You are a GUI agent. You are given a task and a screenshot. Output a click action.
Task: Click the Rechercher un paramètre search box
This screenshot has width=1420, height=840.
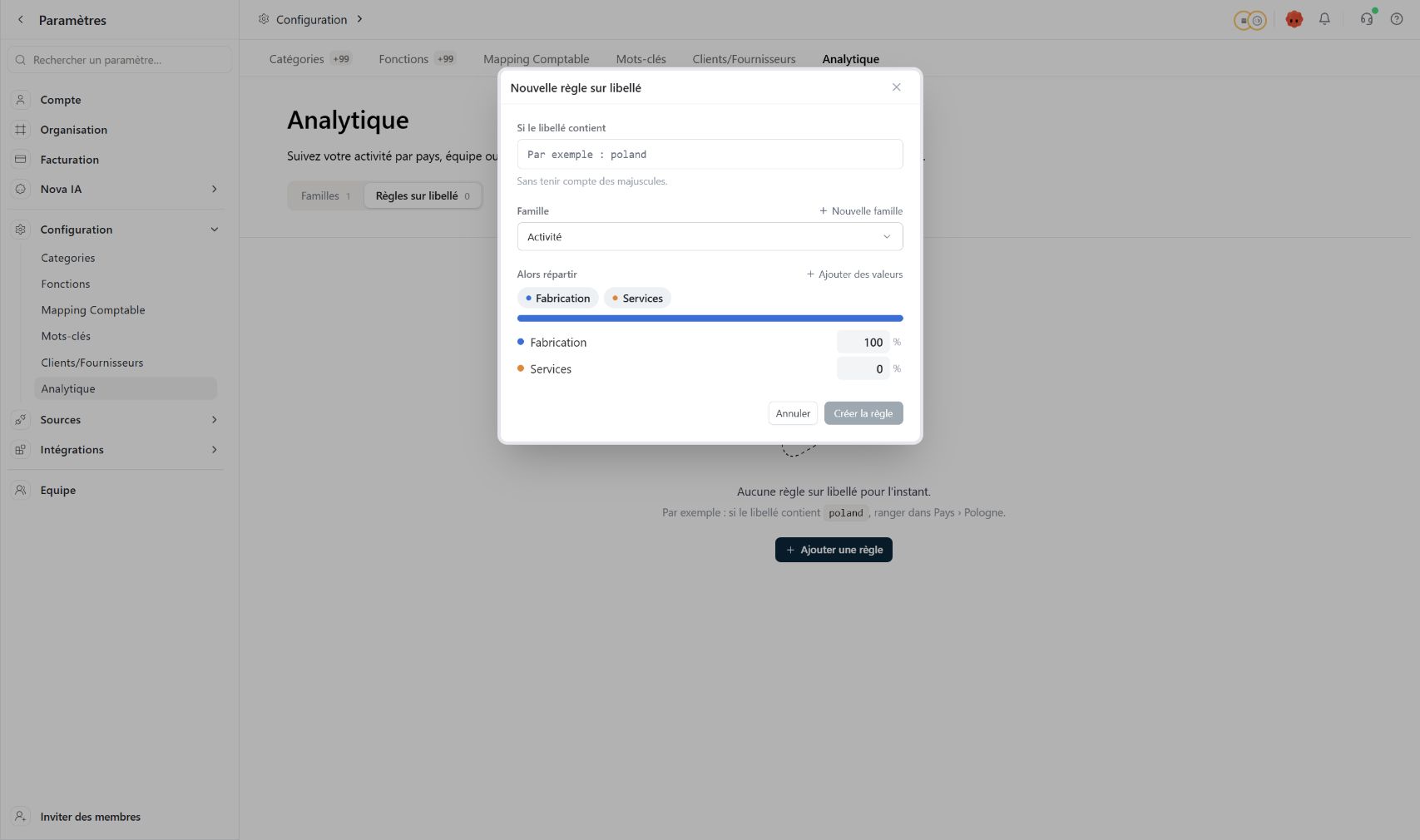point(120,60)
